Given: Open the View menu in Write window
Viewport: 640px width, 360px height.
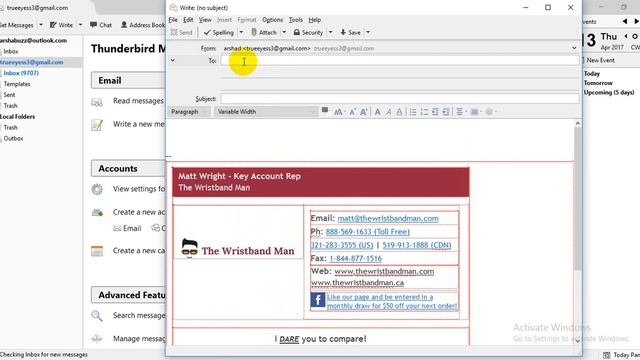Looking at the screenshot, I should [x=205, y=20].
